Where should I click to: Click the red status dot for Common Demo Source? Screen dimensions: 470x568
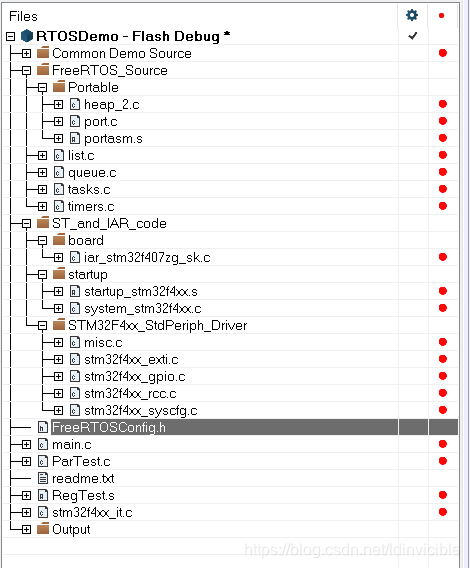tap(442, 53)
